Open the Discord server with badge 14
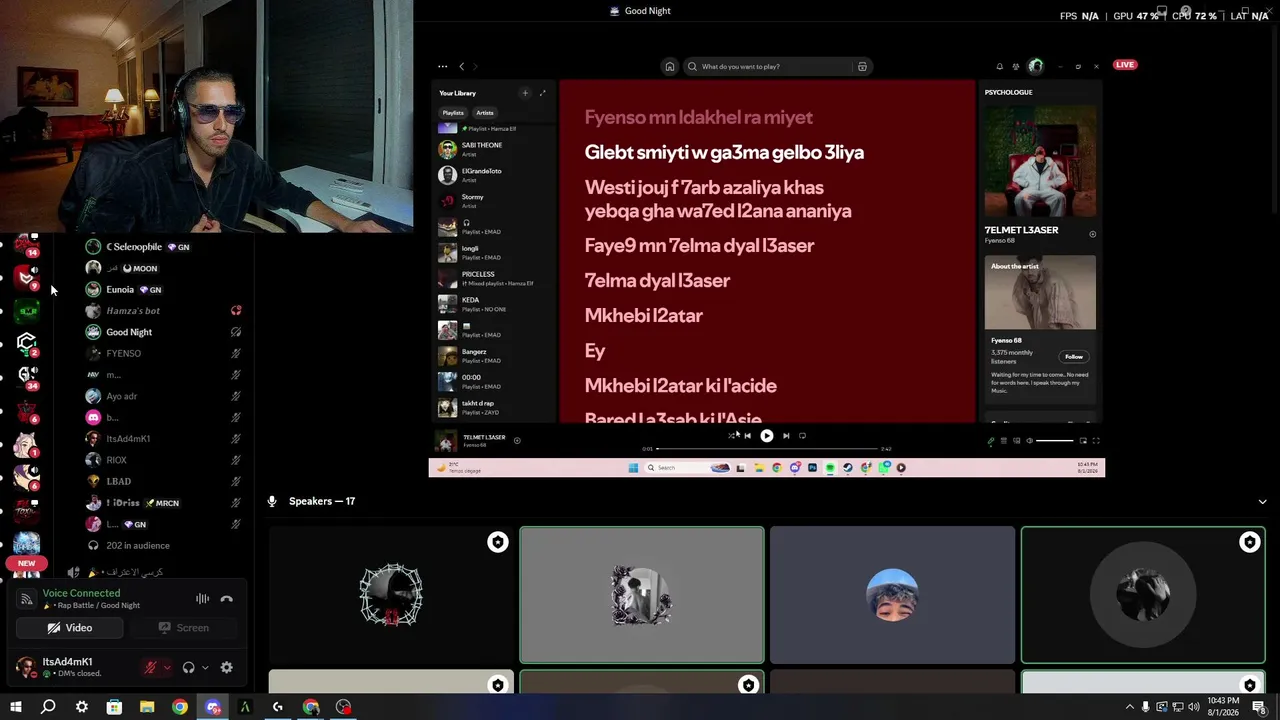Screen dimensions: 1280x720 click(x=27, y=244)
